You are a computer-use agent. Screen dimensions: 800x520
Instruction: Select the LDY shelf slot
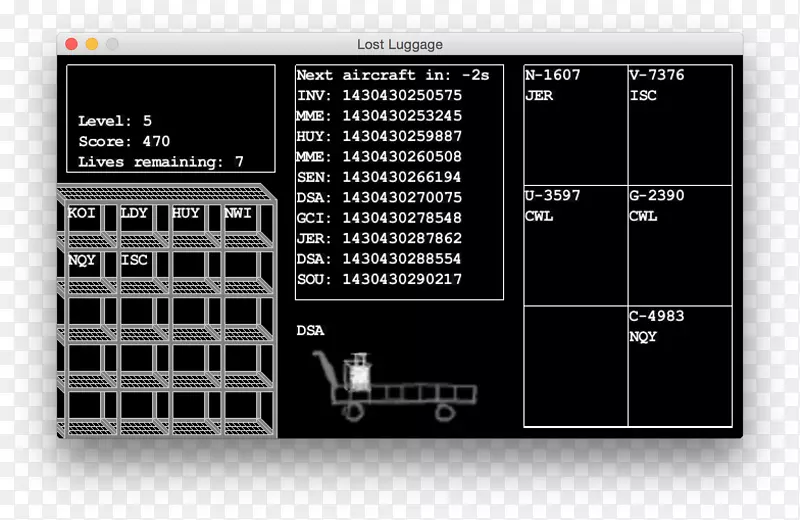(138, 222)
